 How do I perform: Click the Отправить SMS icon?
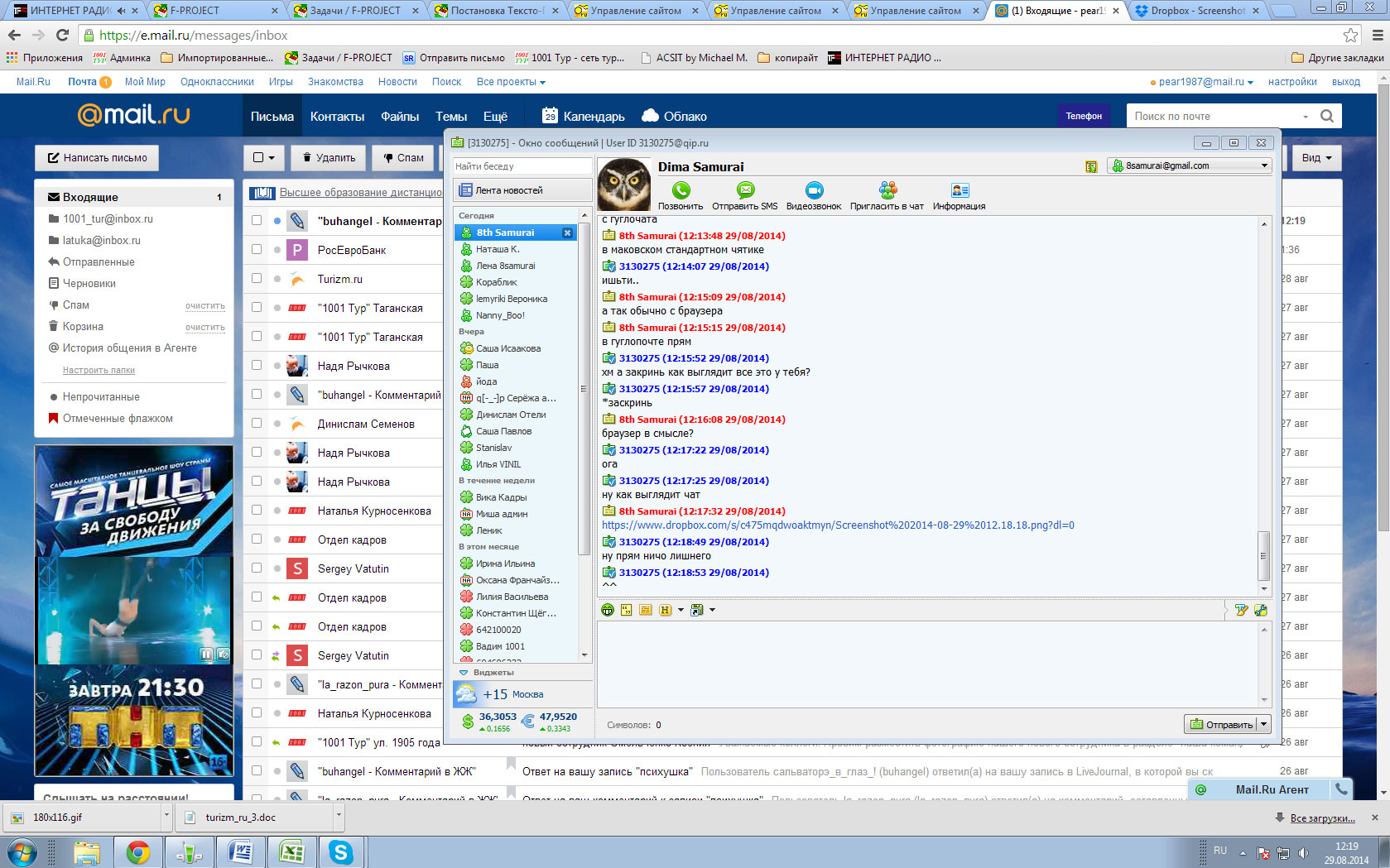coord(745,190)
